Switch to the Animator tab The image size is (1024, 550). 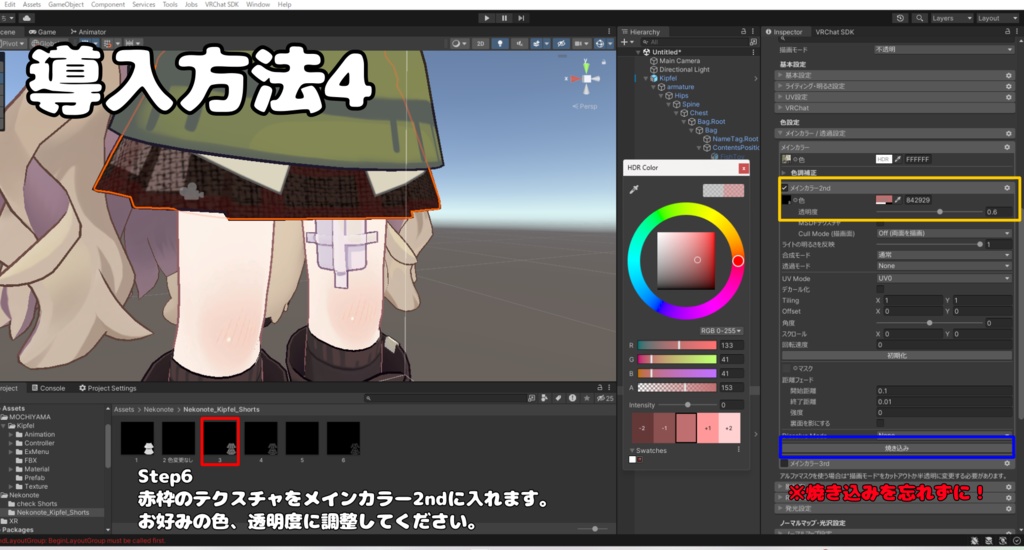88,31
